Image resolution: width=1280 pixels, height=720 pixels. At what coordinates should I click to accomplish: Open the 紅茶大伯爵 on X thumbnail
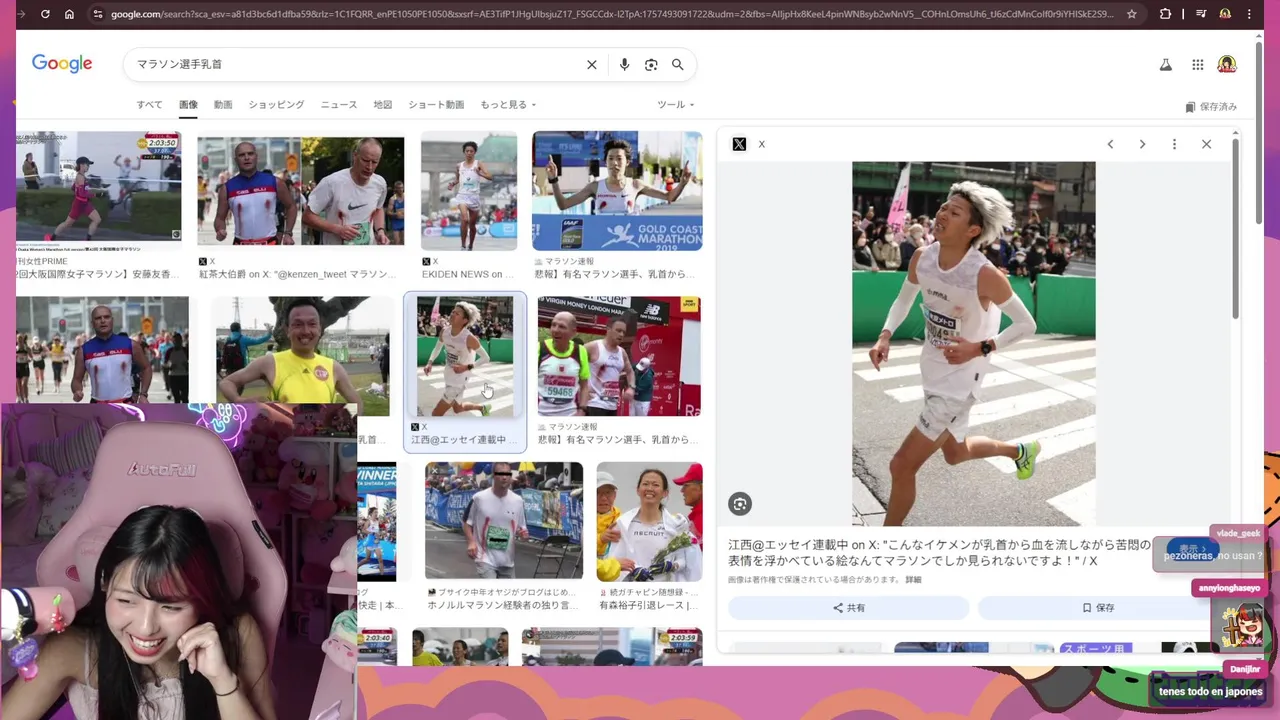pyautogui.click(x=300, y=191)
